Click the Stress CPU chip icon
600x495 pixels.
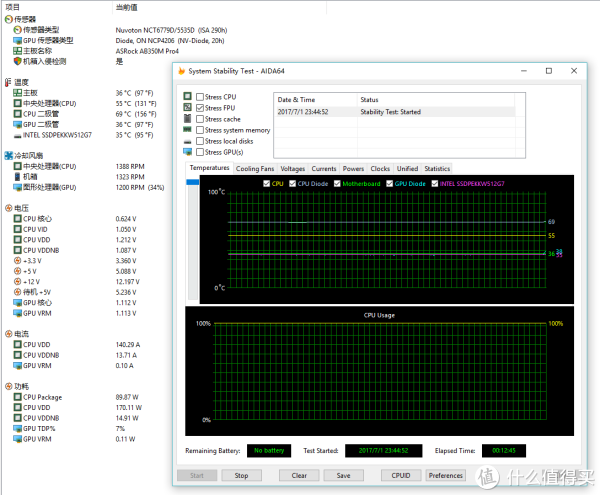[188, 96]
